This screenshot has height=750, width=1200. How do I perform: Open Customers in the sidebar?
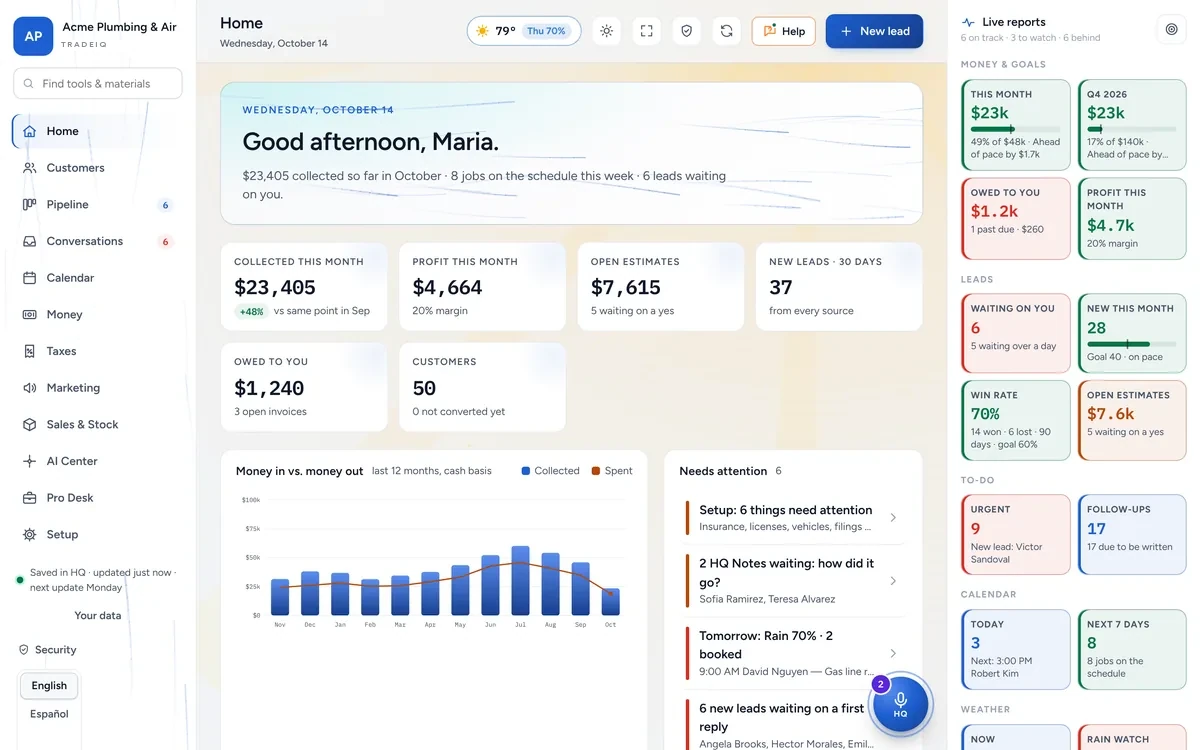pyautogui.click(x=97, y=168)
